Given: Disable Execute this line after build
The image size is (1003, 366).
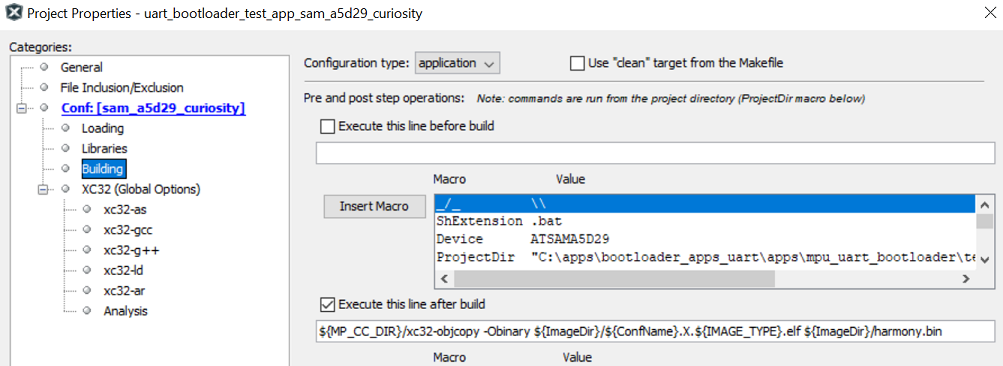Looking at the screenshot, I should click(328, 304).
